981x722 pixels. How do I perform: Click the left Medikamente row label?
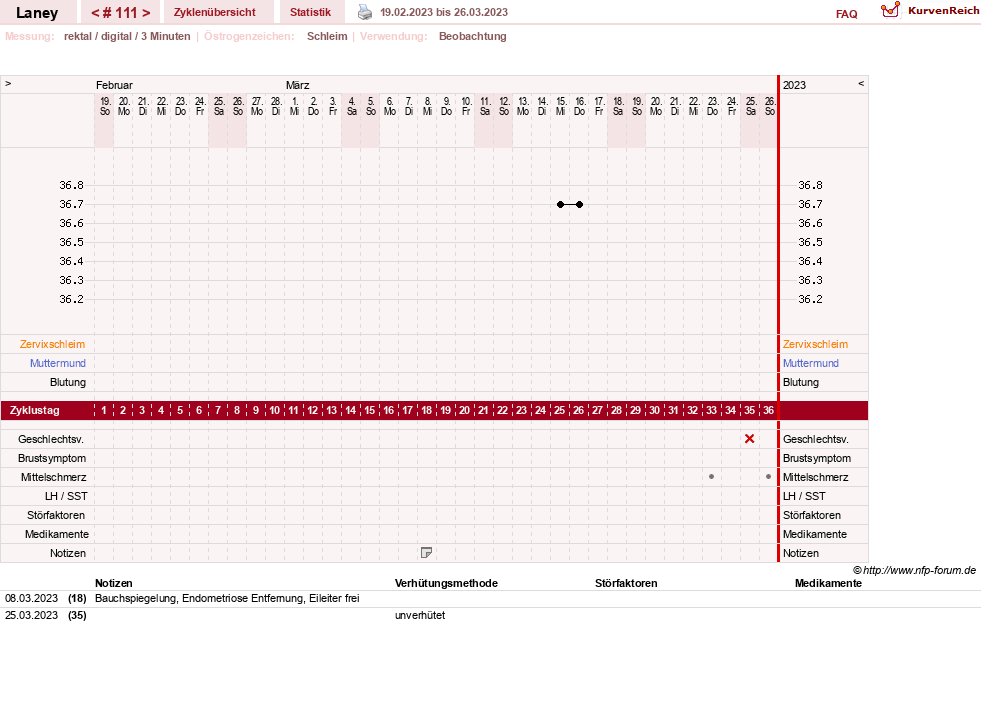click(x=57, y=534)
